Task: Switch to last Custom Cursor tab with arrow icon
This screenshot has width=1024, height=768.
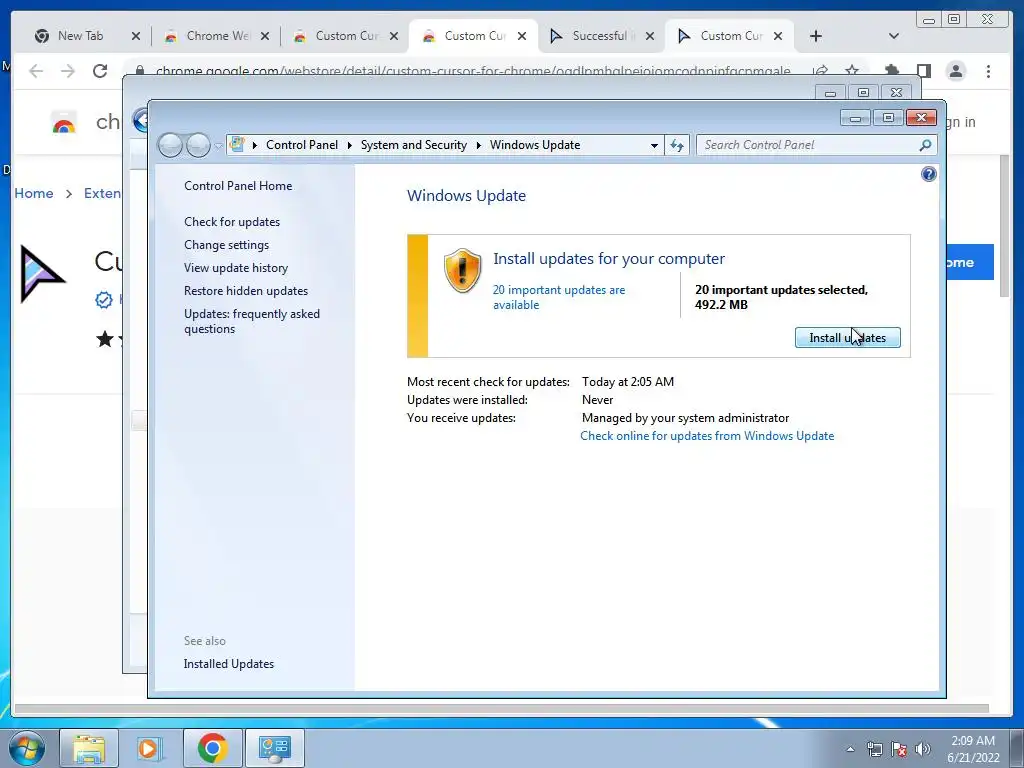Action: click(x=729, y=36)
